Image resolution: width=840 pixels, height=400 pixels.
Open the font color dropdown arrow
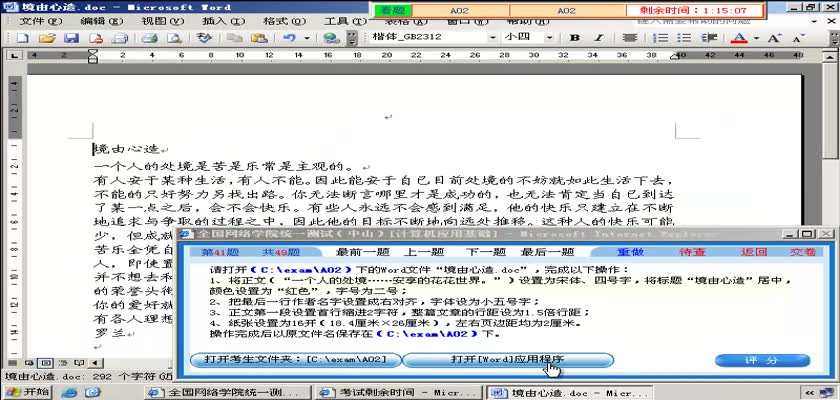pos(756,38)
